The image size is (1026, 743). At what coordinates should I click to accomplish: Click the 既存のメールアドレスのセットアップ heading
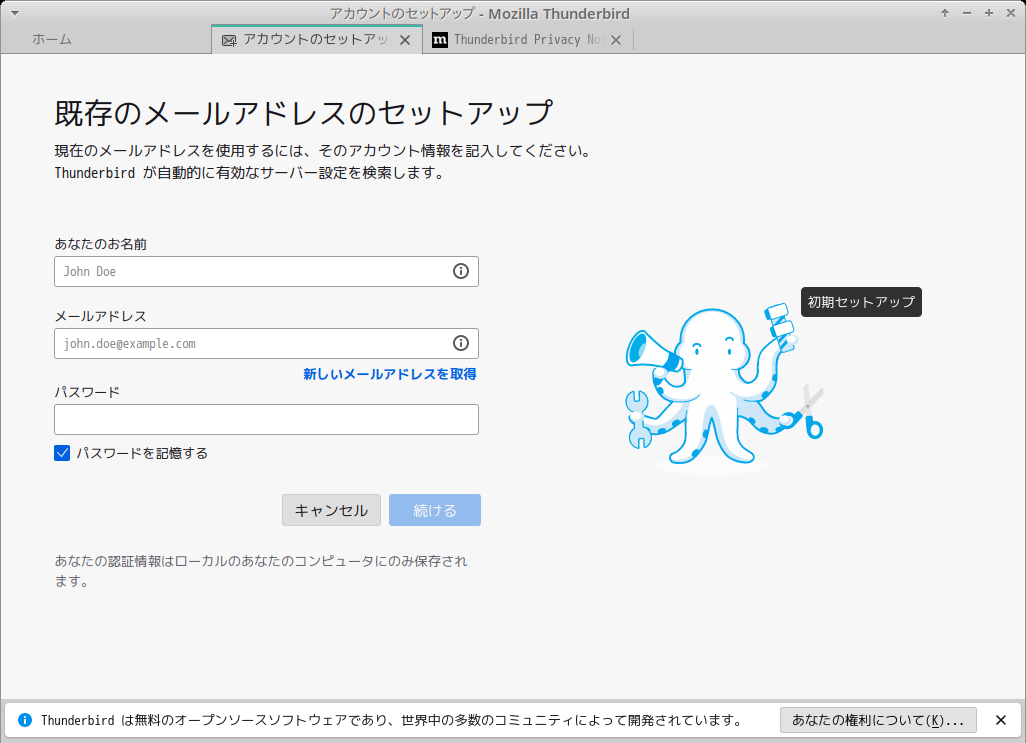click(304, 113)
